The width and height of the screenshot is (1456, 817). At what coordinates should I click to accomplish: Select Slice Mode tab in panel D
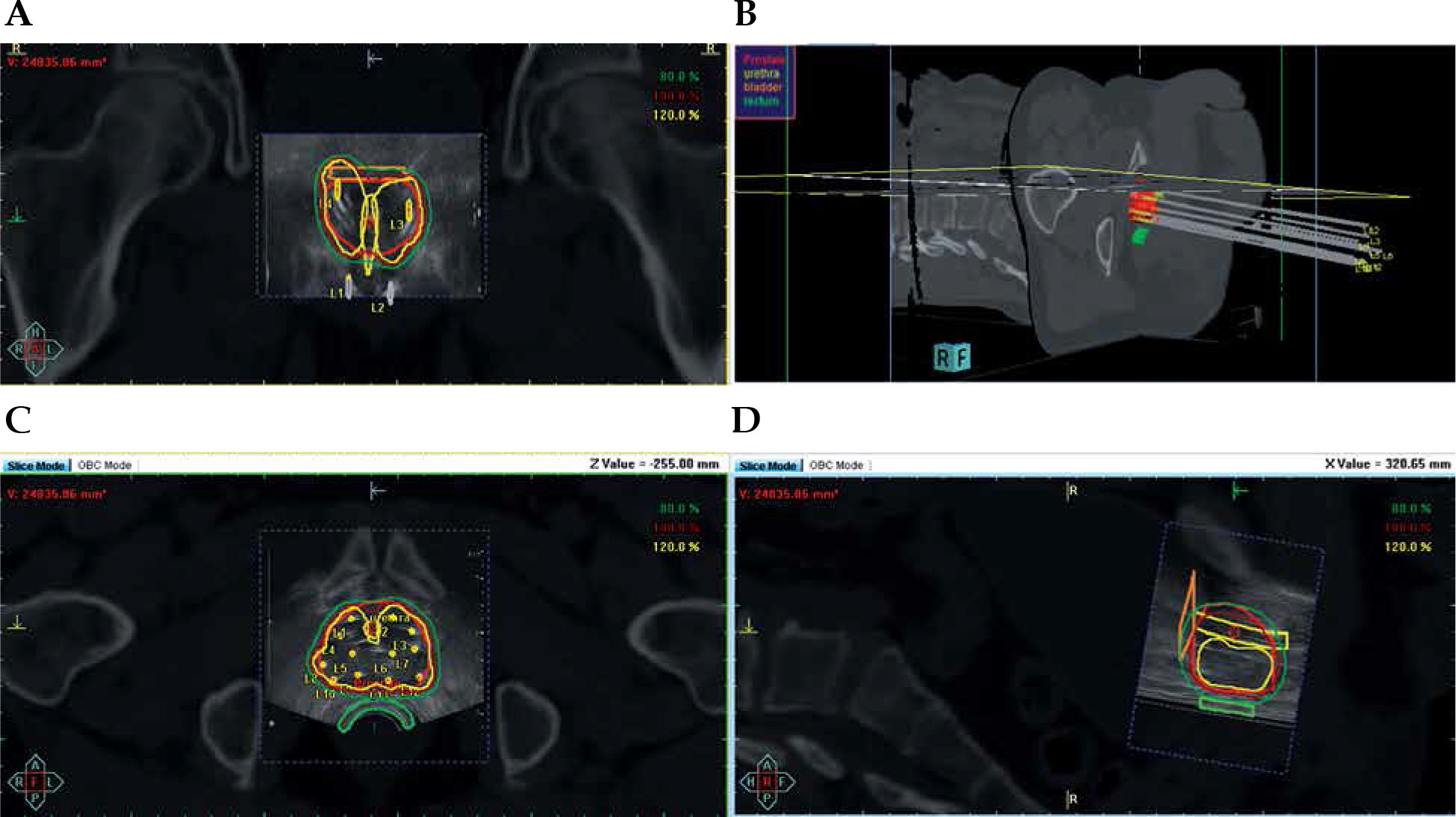coord(768,465)
